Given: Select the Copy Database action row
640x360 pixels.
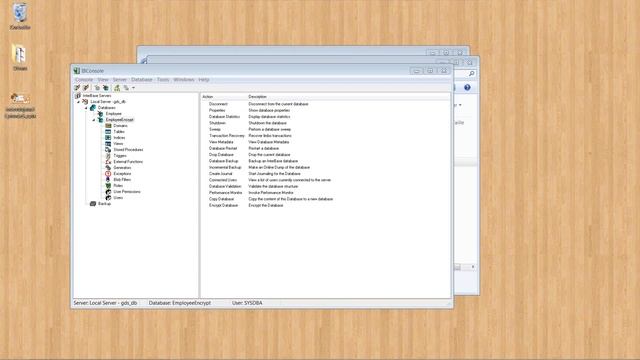Looking at the screenshot, I should point(326,199).
